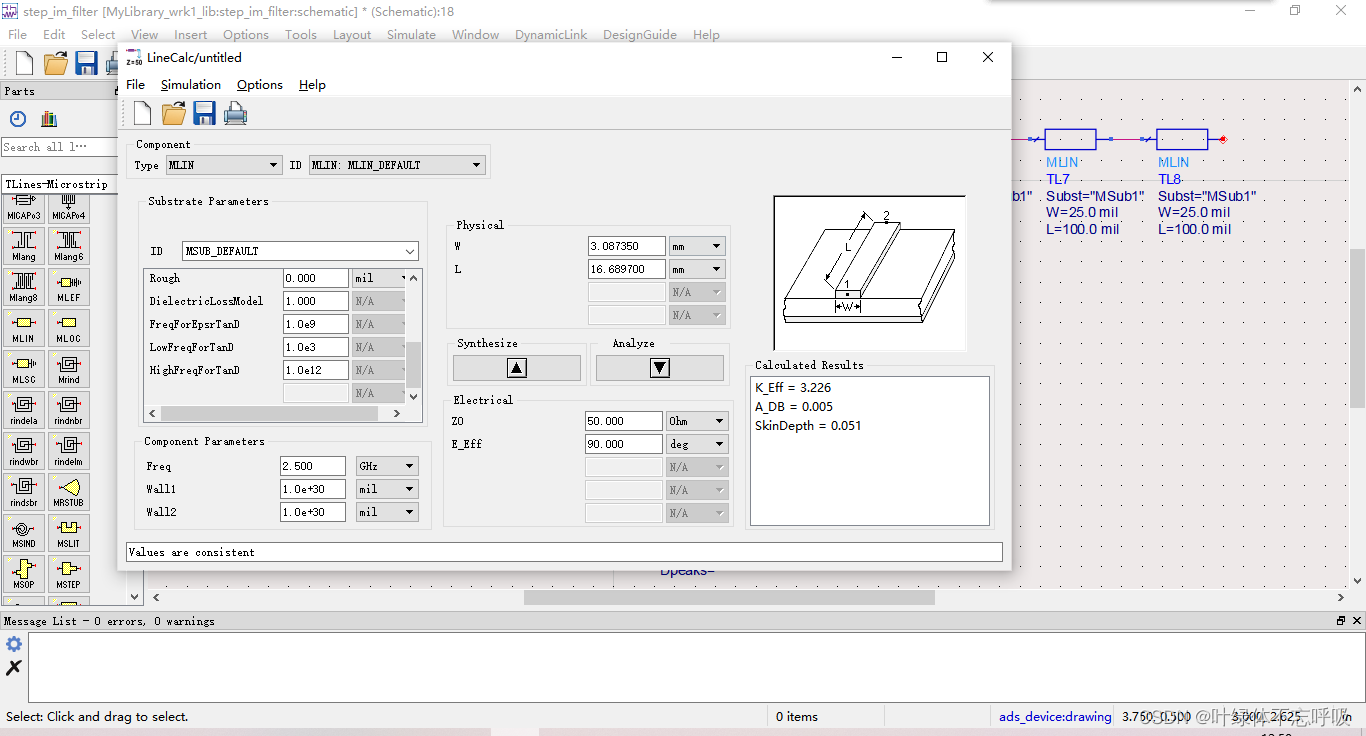Select the MSIND spiral inductor part
Viewport: 1366px width, 736px height.
23,533
